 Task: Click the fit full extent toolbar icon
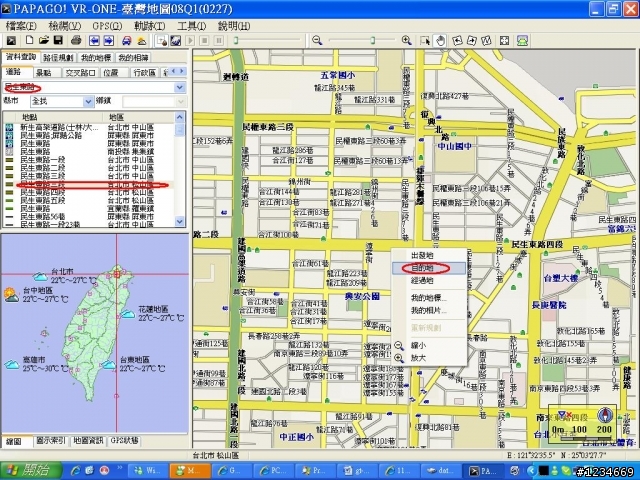(x=504, y=40)
